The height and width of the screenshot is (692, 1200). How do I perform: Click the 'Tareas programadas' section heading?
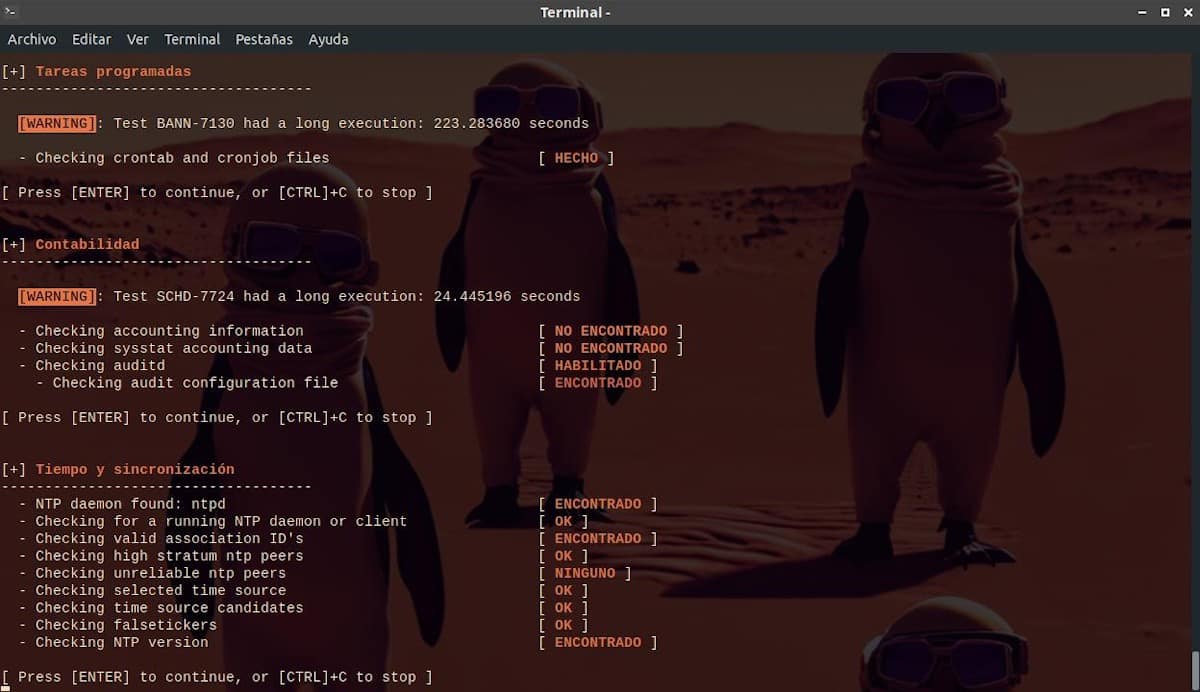pos(113,71)
